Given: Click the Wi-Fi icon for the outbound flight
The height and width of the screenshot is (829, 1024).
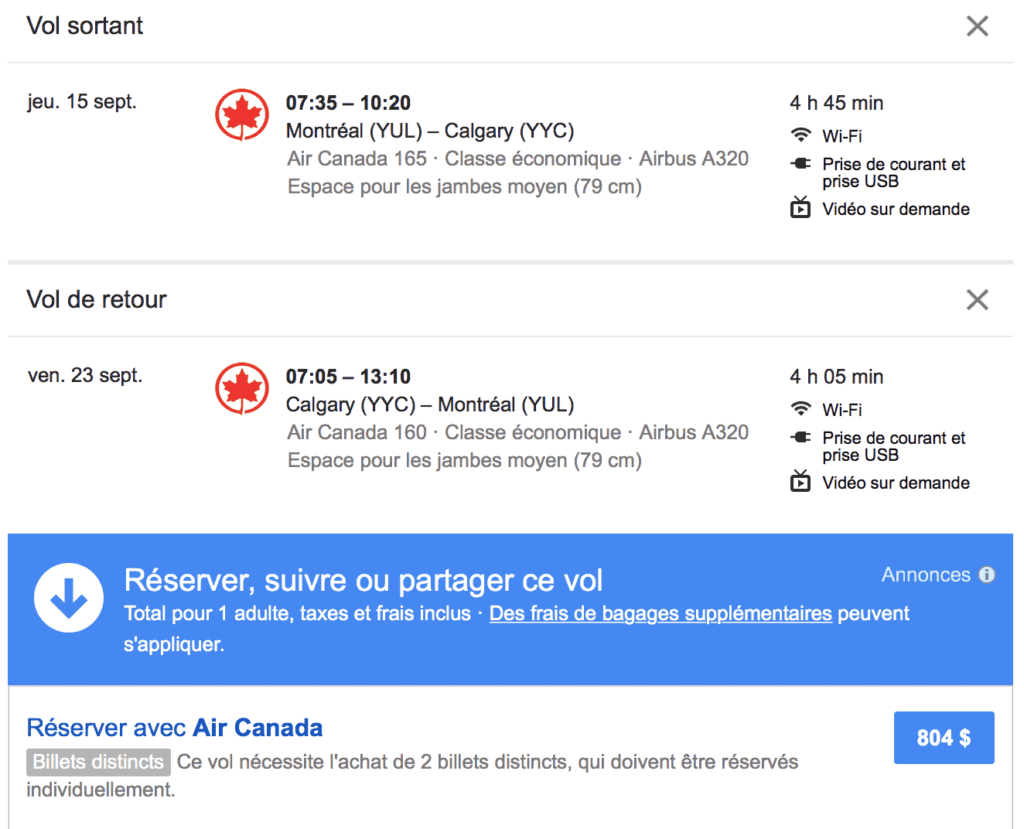Looking at the screenshot, I should point(803,135).
